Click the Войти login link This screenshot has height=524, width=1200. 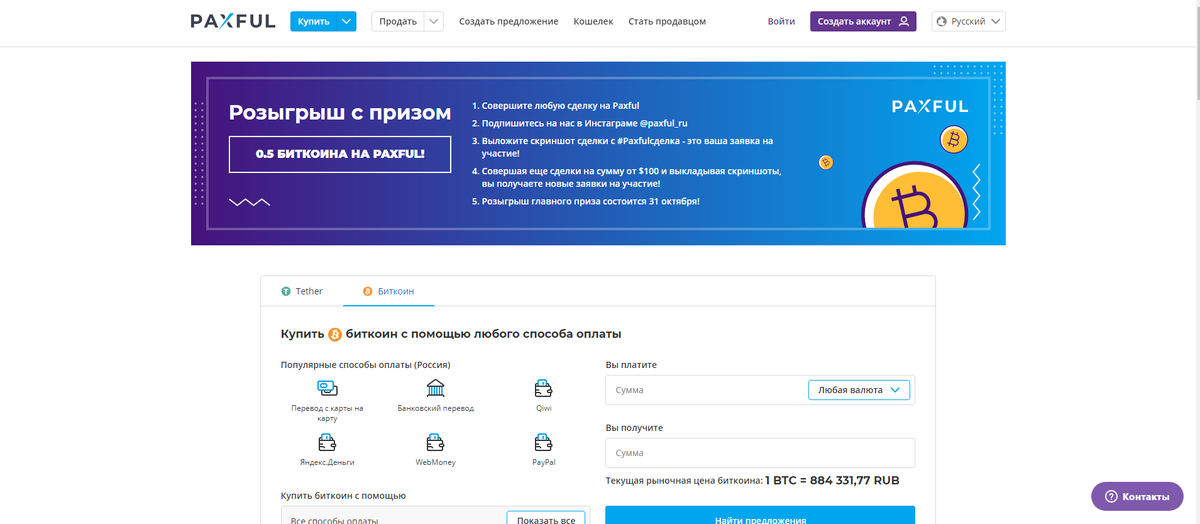pyautogui.click(x=782, y=21)
